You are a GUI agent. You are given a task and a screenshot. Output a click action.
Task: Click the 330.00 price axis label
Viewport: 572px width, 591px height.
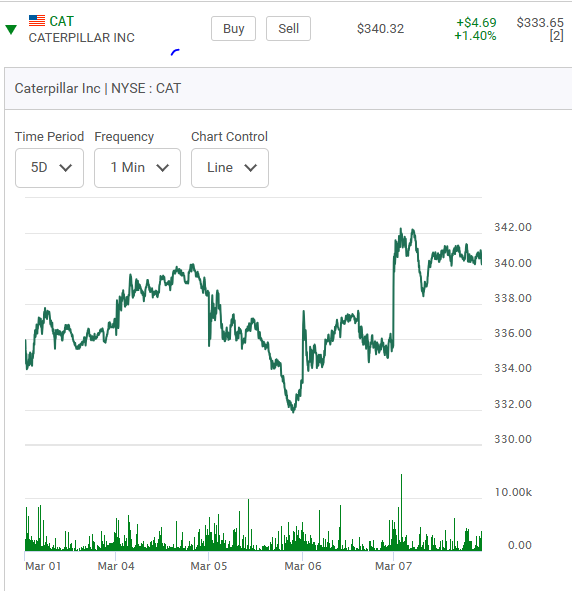point(513,439)
